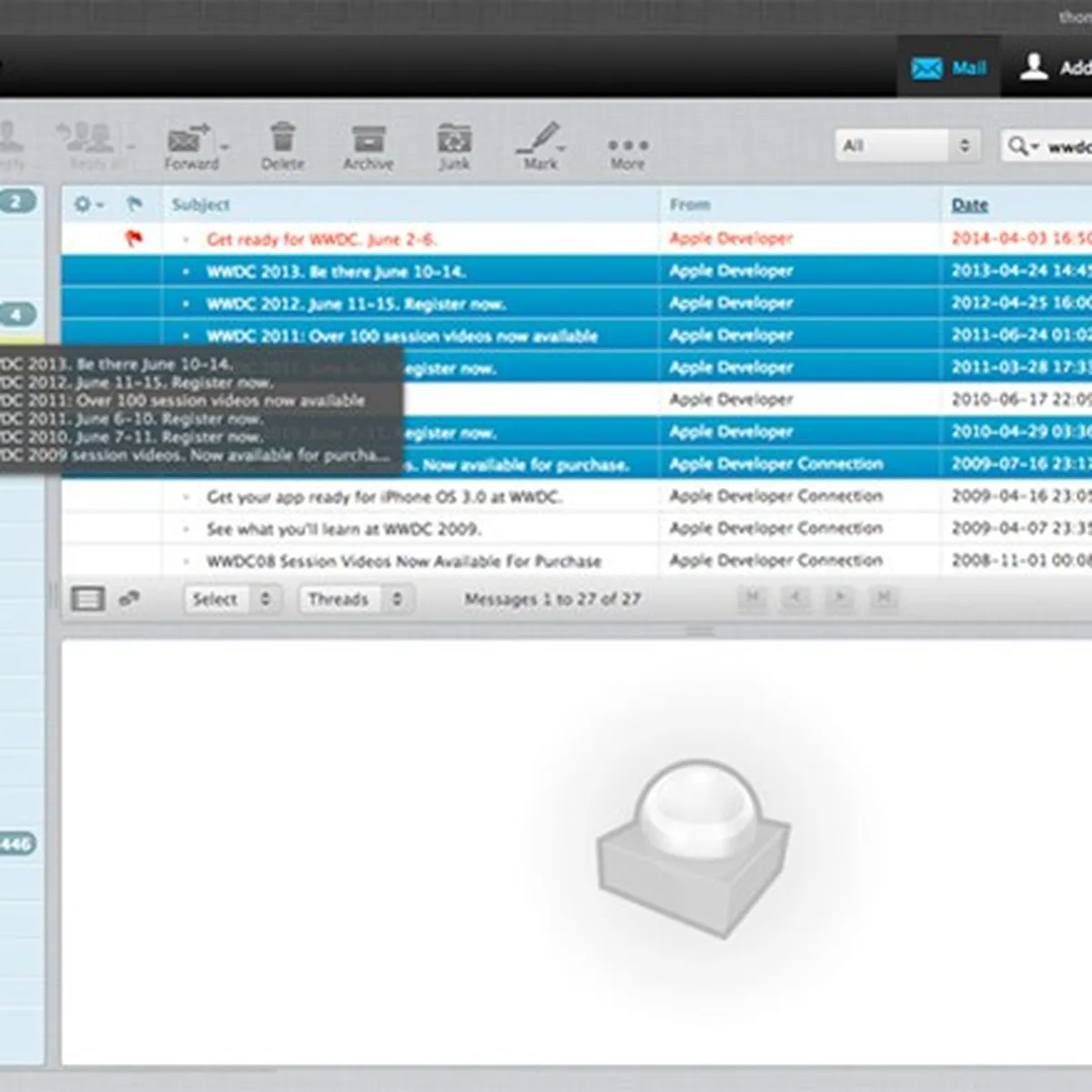Open the list options gear dropdown
1092x1092 pixels.
pyautogui.click(x=87, y=205)
